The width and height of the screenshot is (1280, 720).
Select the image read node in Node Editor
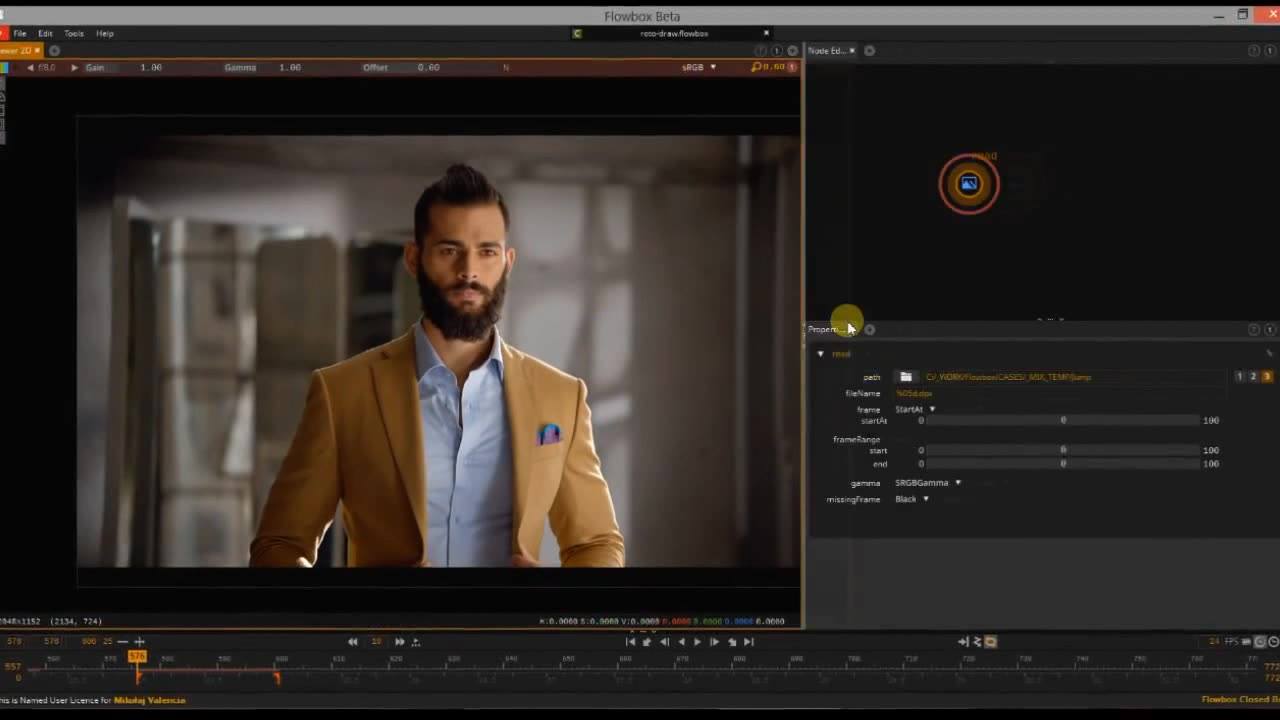click(x=968, y=184)
